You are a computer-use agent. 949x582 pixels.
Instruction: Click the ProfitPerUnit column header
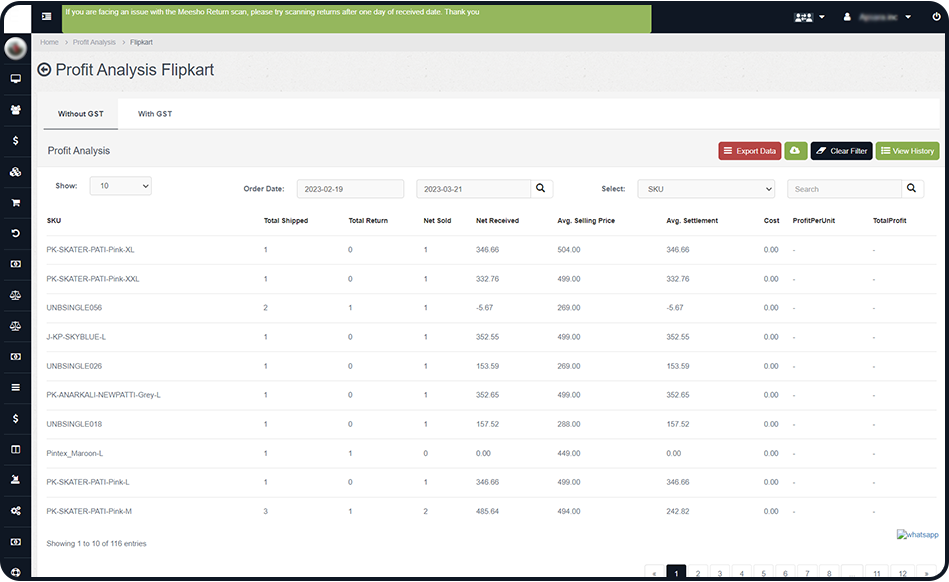[813, 221]
